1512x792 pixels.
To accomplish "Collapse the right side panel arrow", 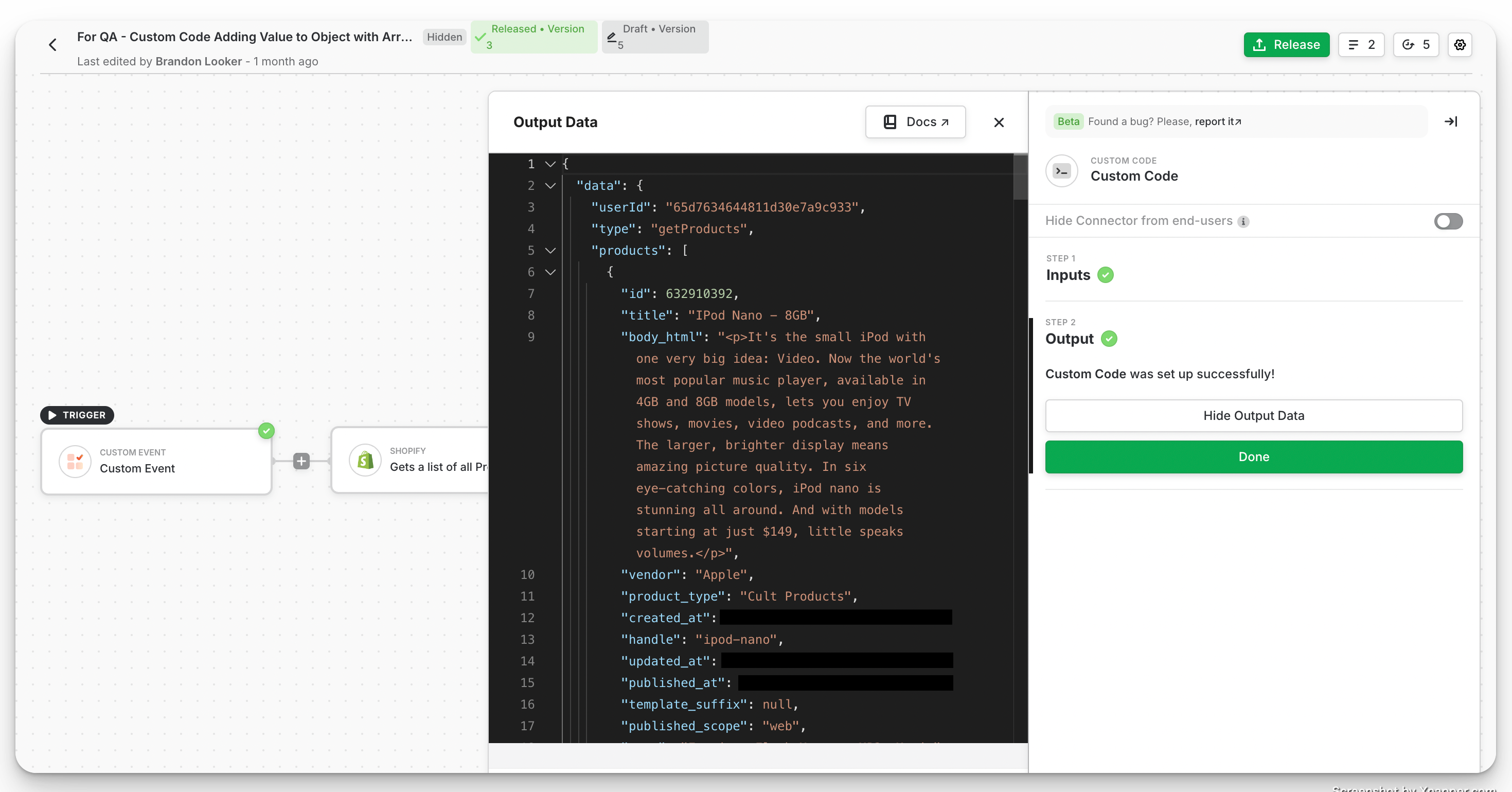I will tap(1450, 121).
